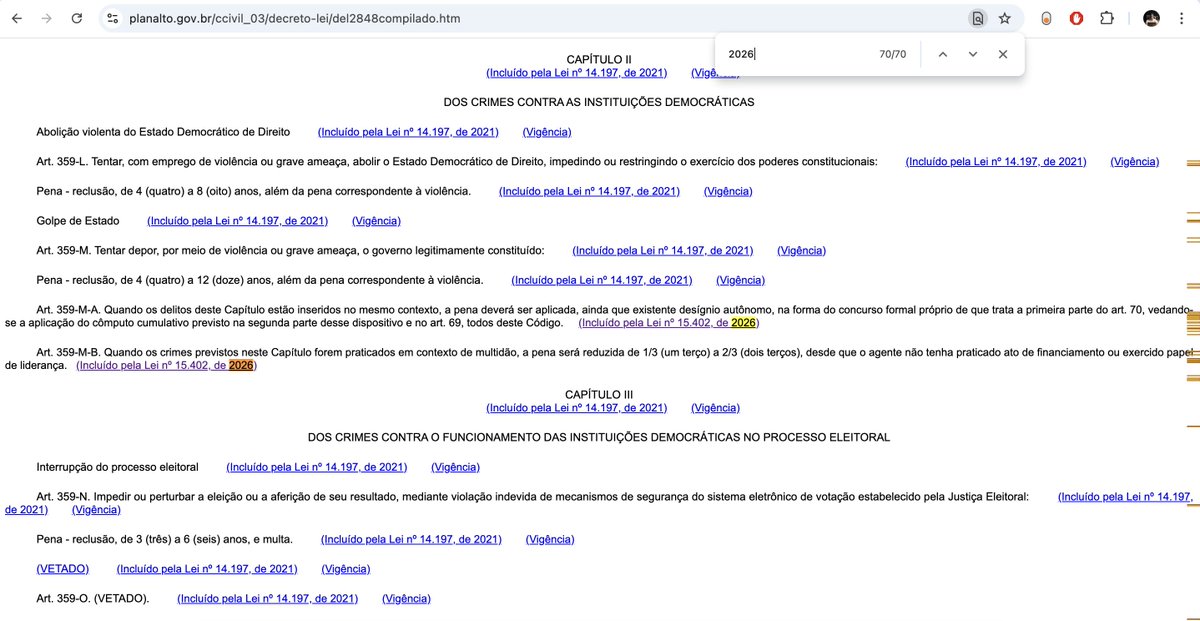The width and height of the screenshot is (1200, 621).
Task: Open Lei nº 14.197 link after 8 (oito) anos penalty
Action: (589, 191)
